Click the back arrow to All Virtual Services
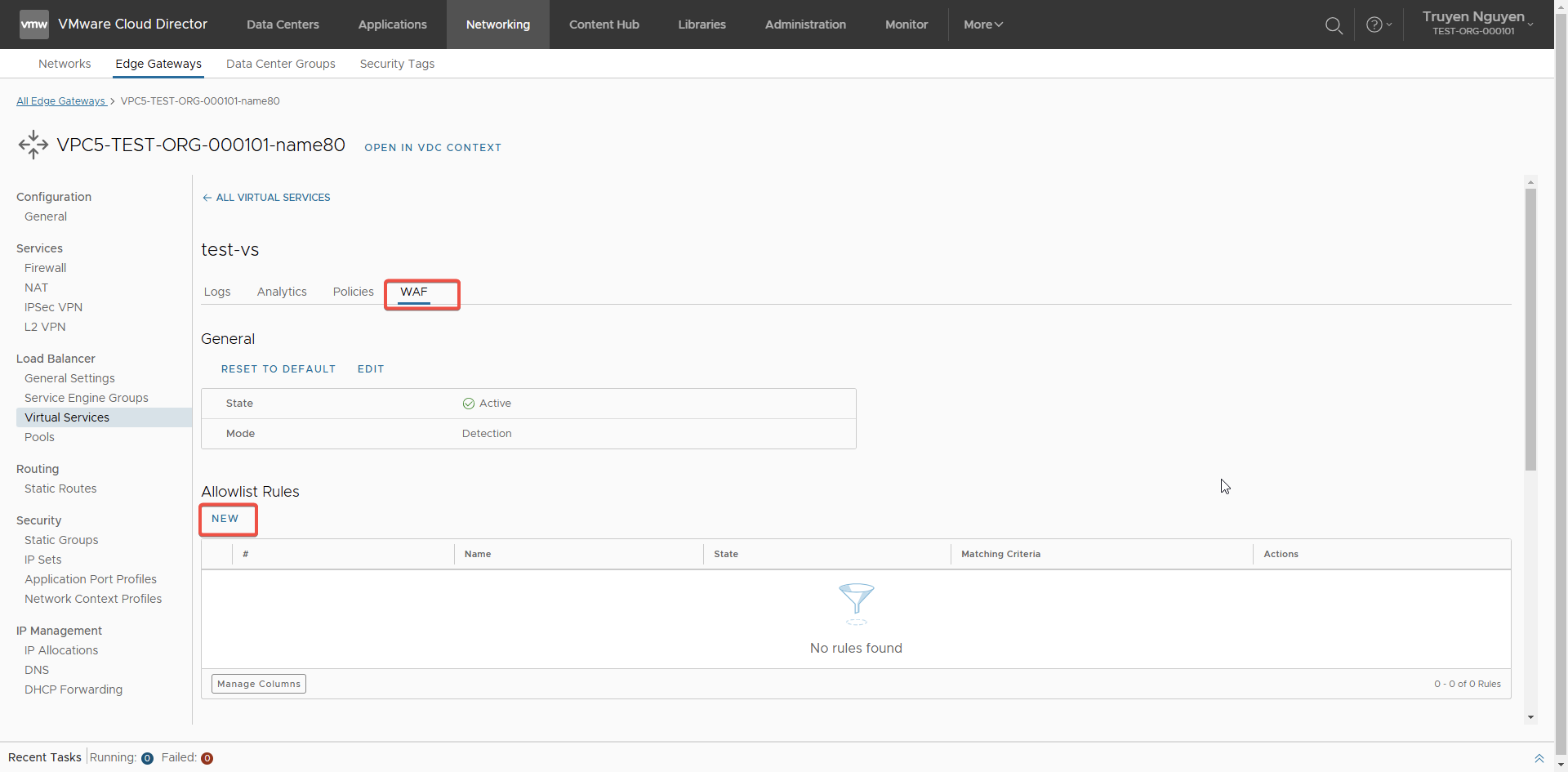Viewport: 1568px width, 772px height. [x=207, y=198]
